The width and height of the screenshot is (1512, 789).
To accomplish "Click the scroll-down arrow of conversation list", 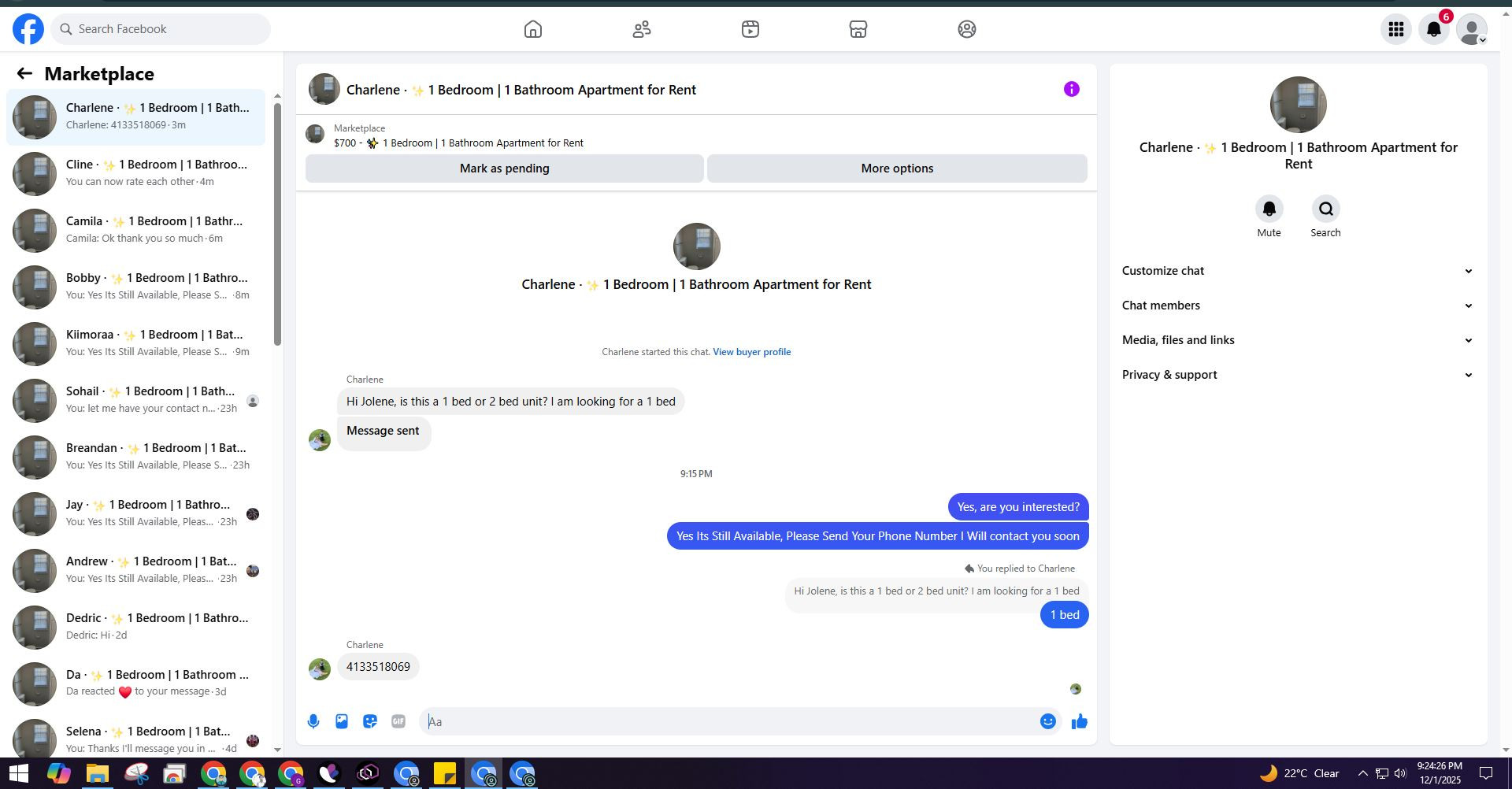I will pos(277,750).
